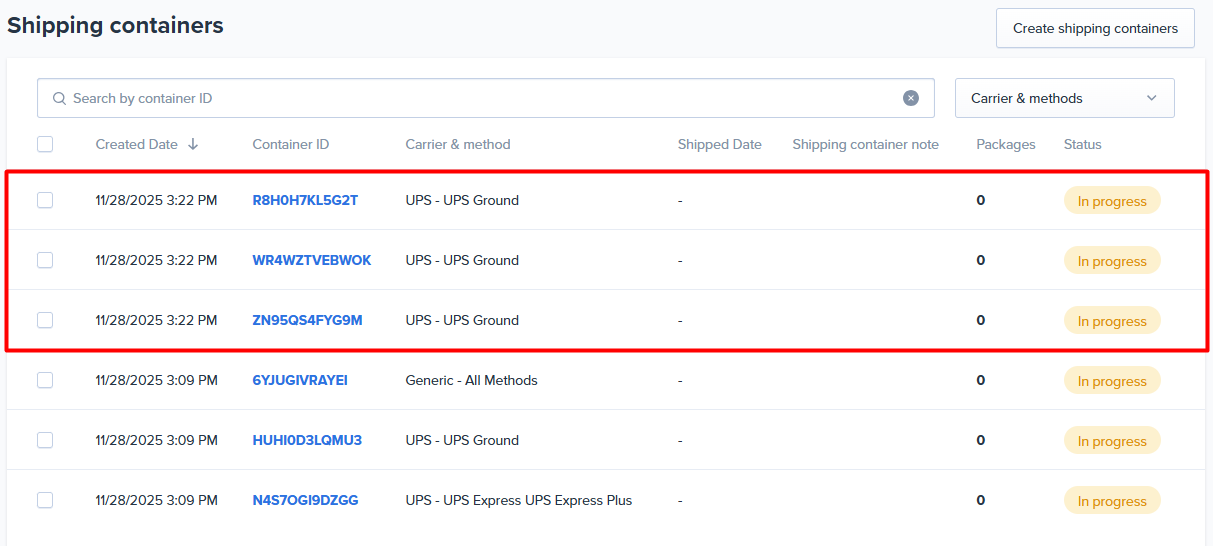The width and height of the screenshot is (1213, 546).
Task: Click In progress status of HUHI0D3LQMU3
Action: pyautogui.click(x=1111, y=441)
